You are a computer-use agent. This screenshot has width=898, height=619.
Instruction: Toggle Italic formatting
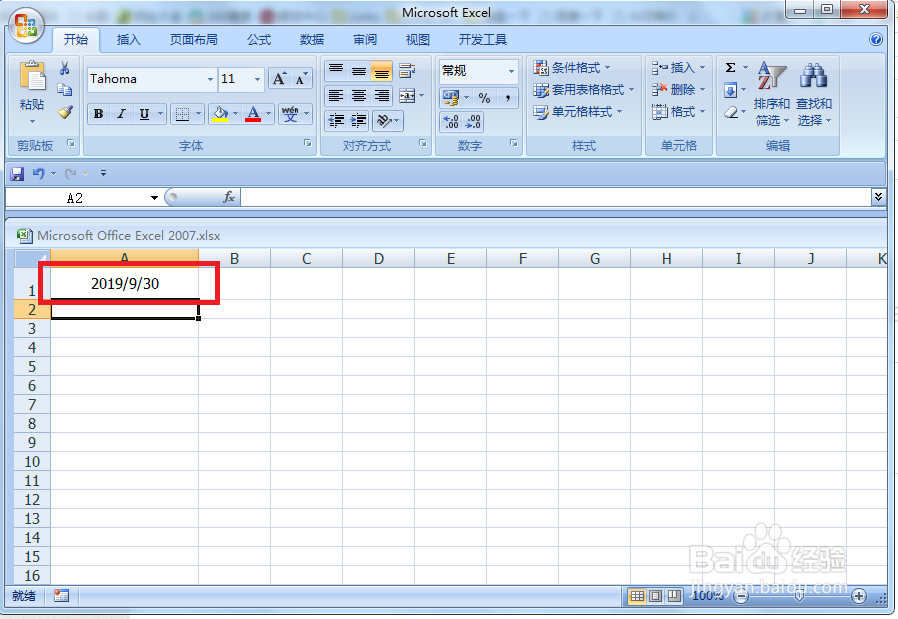pos(121,114)
